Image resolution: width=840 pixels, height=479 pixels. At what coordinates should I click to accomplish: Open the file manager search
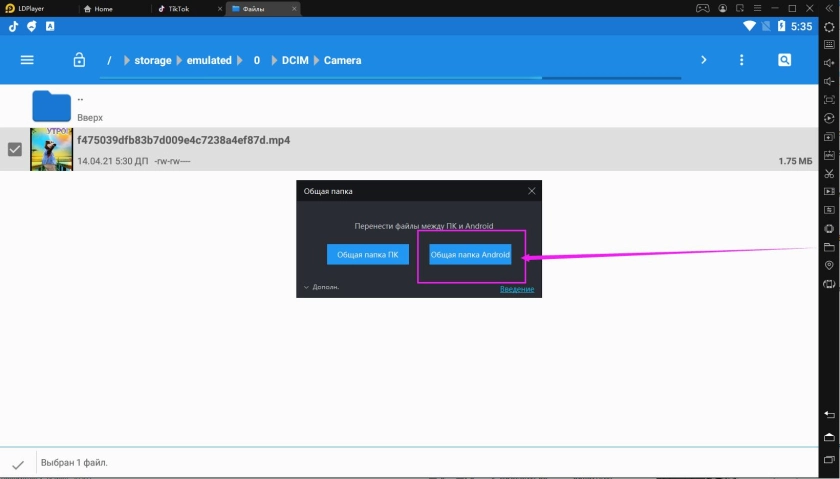pos(785,60)
